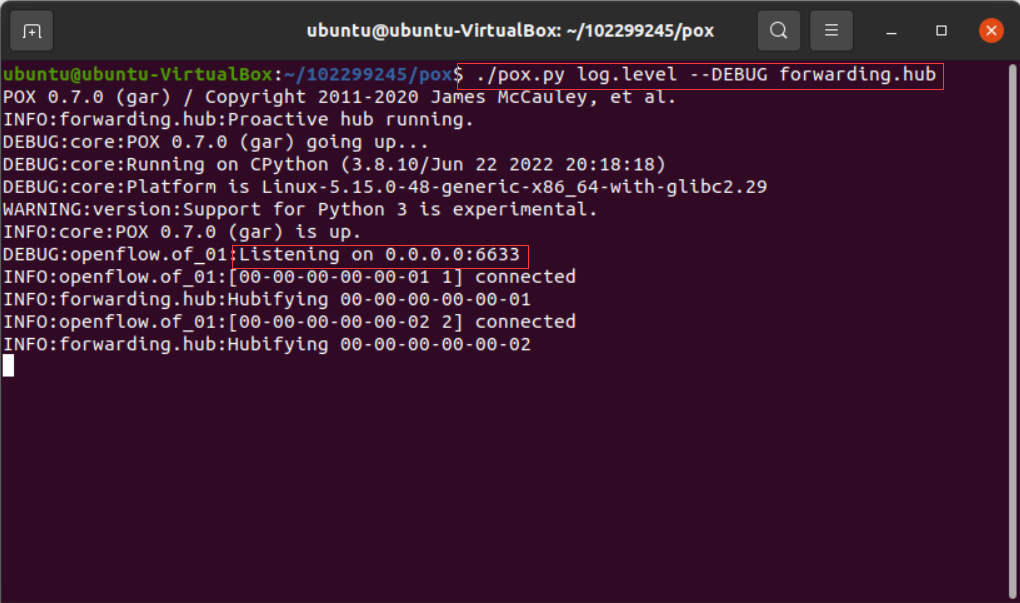Click the Platform is Linux log line

(385, 188)
